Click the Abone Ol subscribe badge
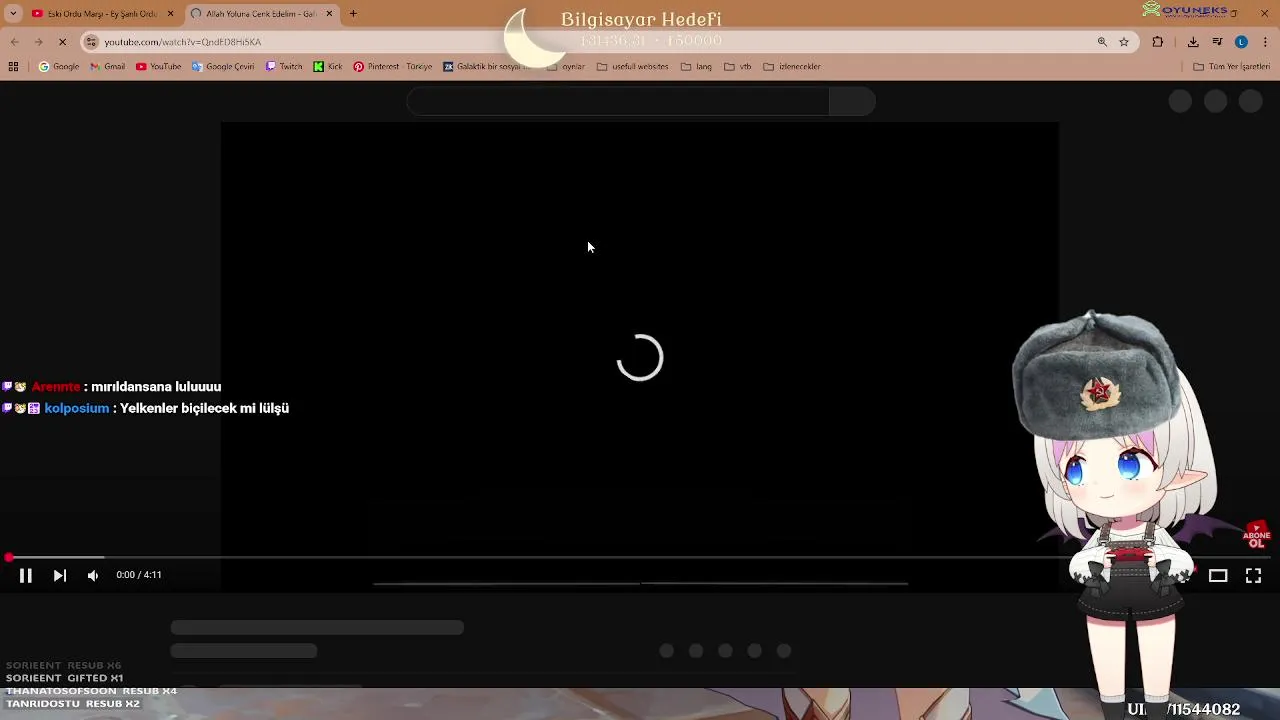 (x=1257, y=535)
